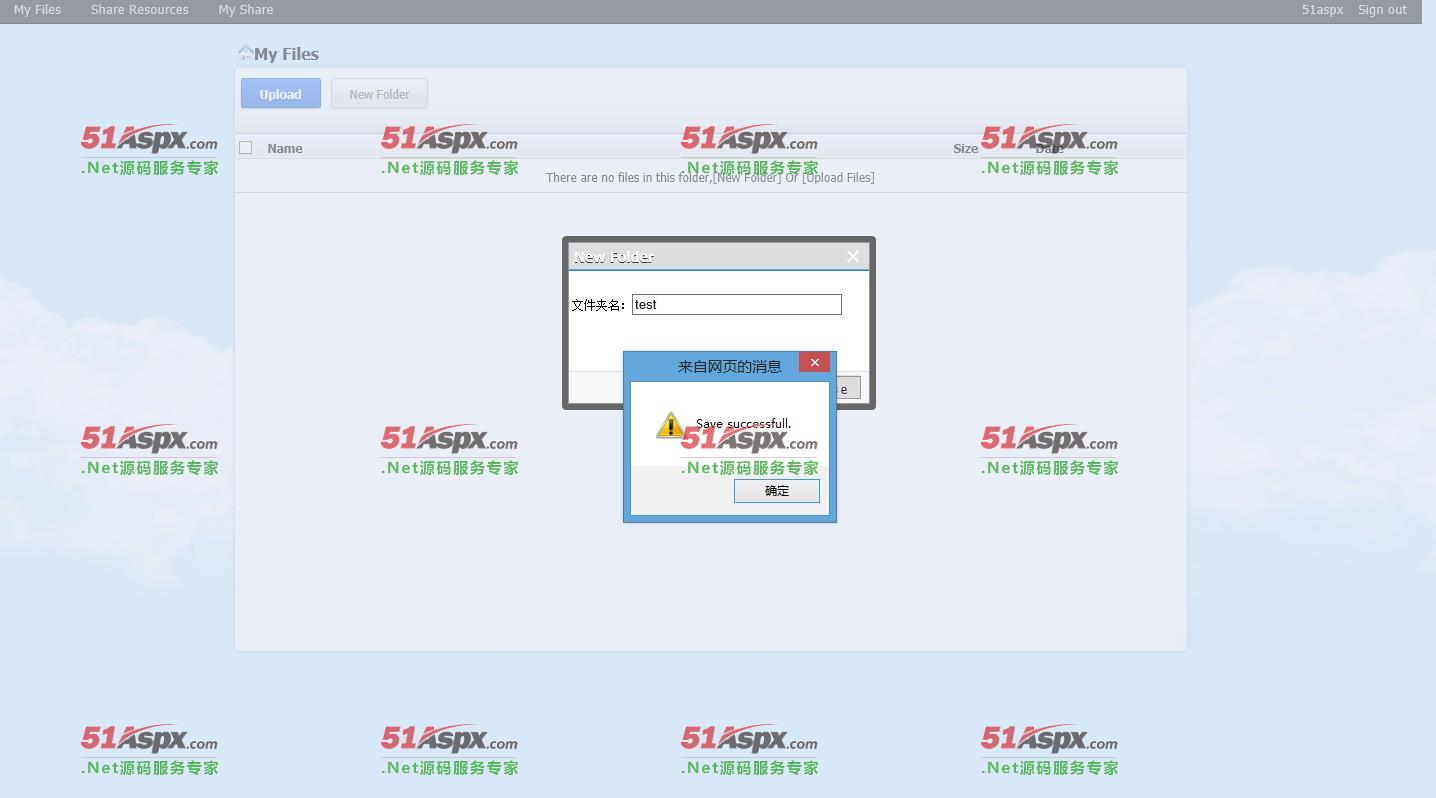This screenshot has width=1436, height=798.
Task: Click the New Folder button
Action: (379, 94)
